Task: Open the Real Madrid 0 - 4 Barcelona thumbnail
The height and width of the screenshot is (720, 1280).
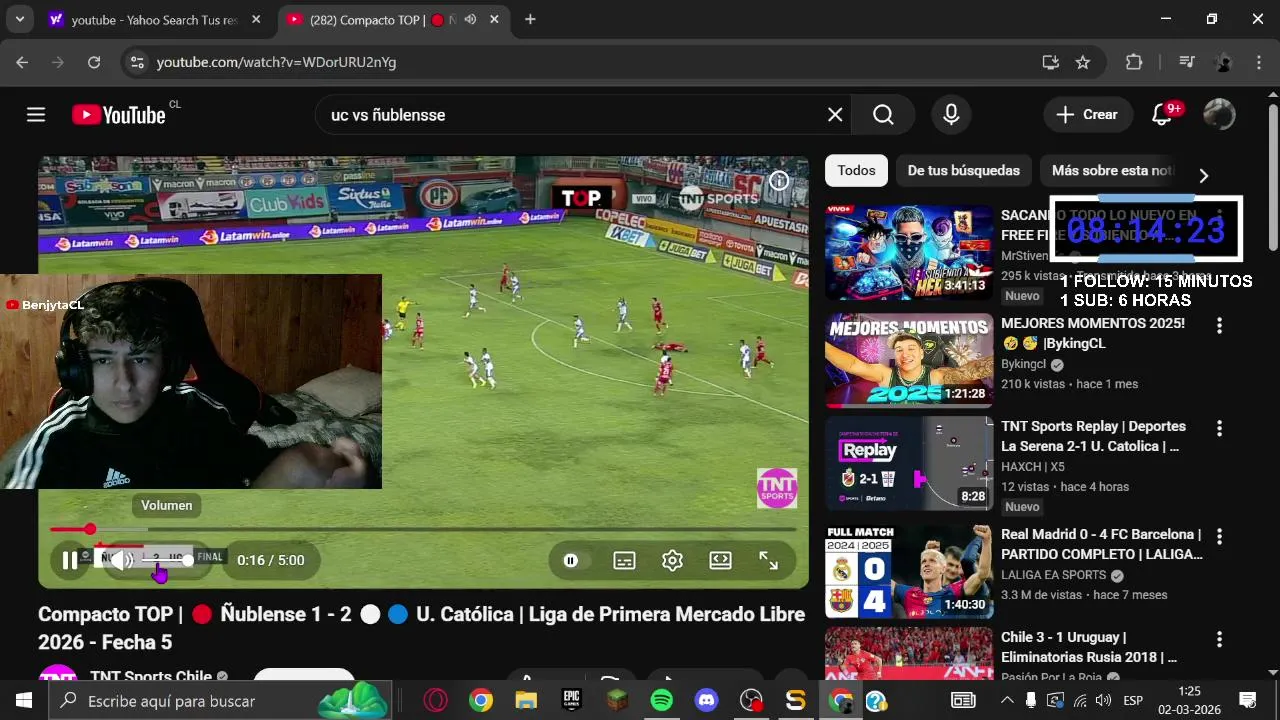Action: pos(909,571)
